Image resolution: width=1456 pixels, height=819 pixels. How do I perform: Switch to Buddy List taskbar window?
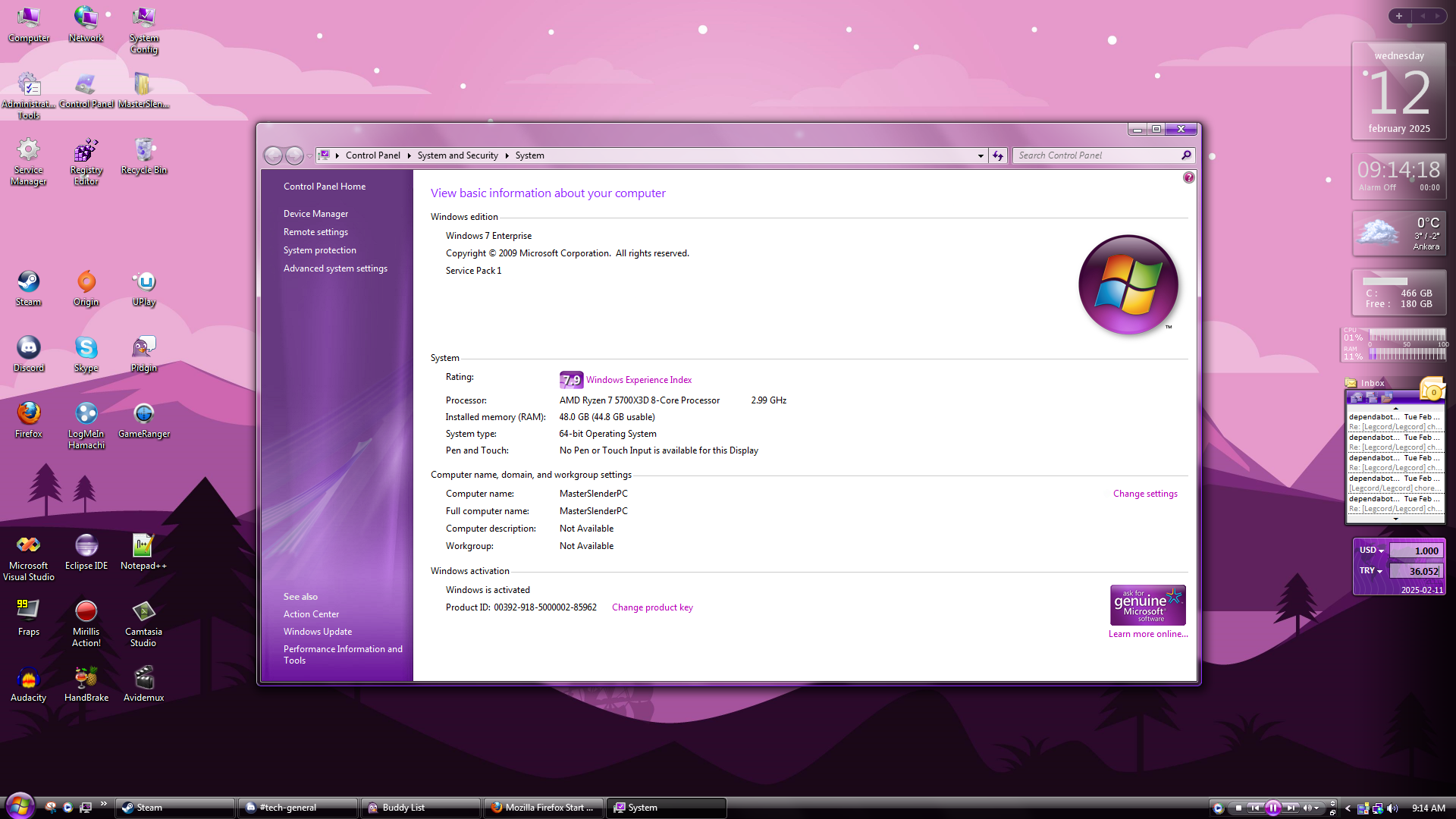(x=421, y=808)
